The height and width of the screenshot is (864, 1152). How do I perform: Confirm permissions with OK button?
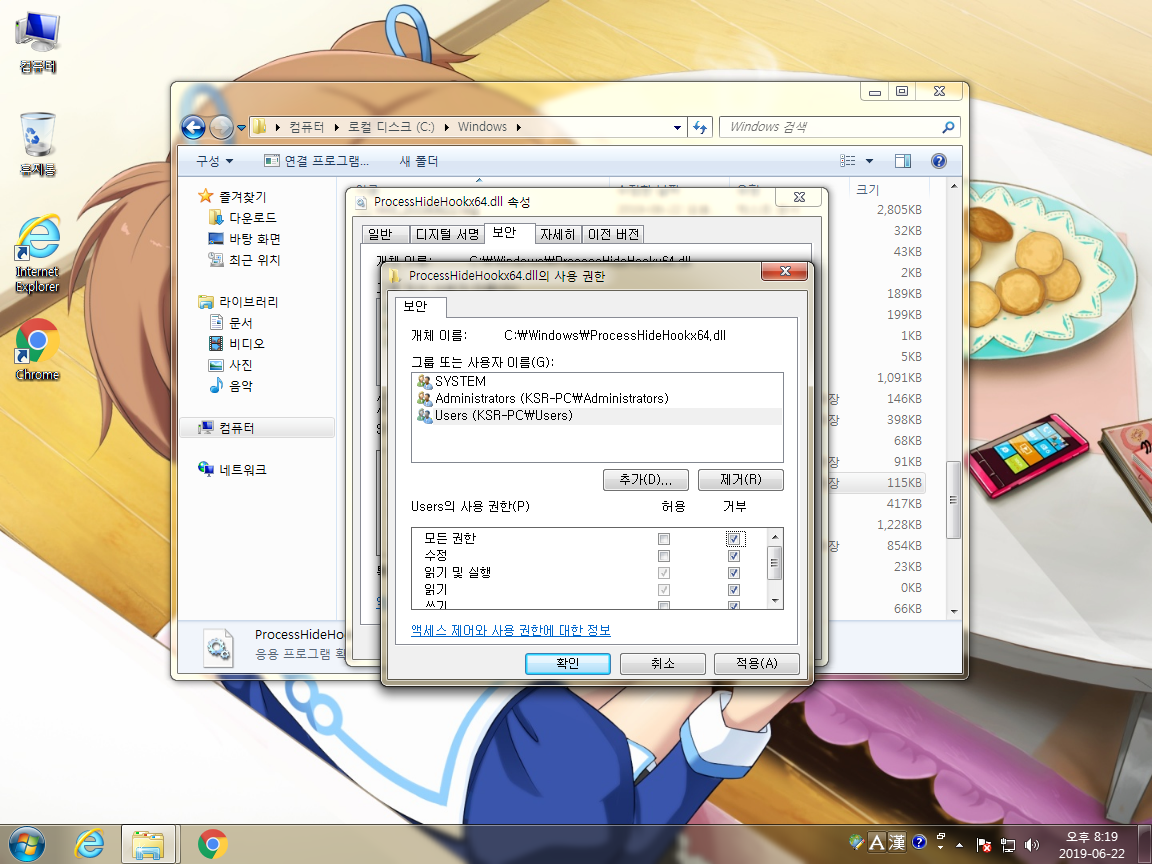[x=568, y=663]
